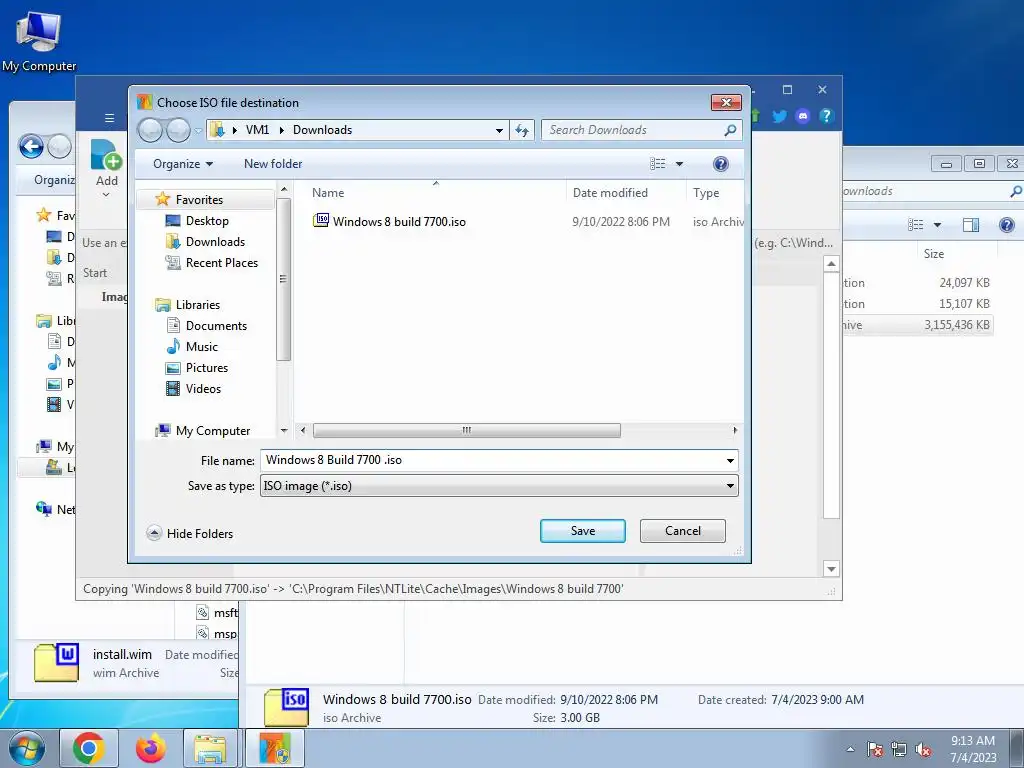
Task: Select install.wim in Explorer details pane
Action: [122, 654]
